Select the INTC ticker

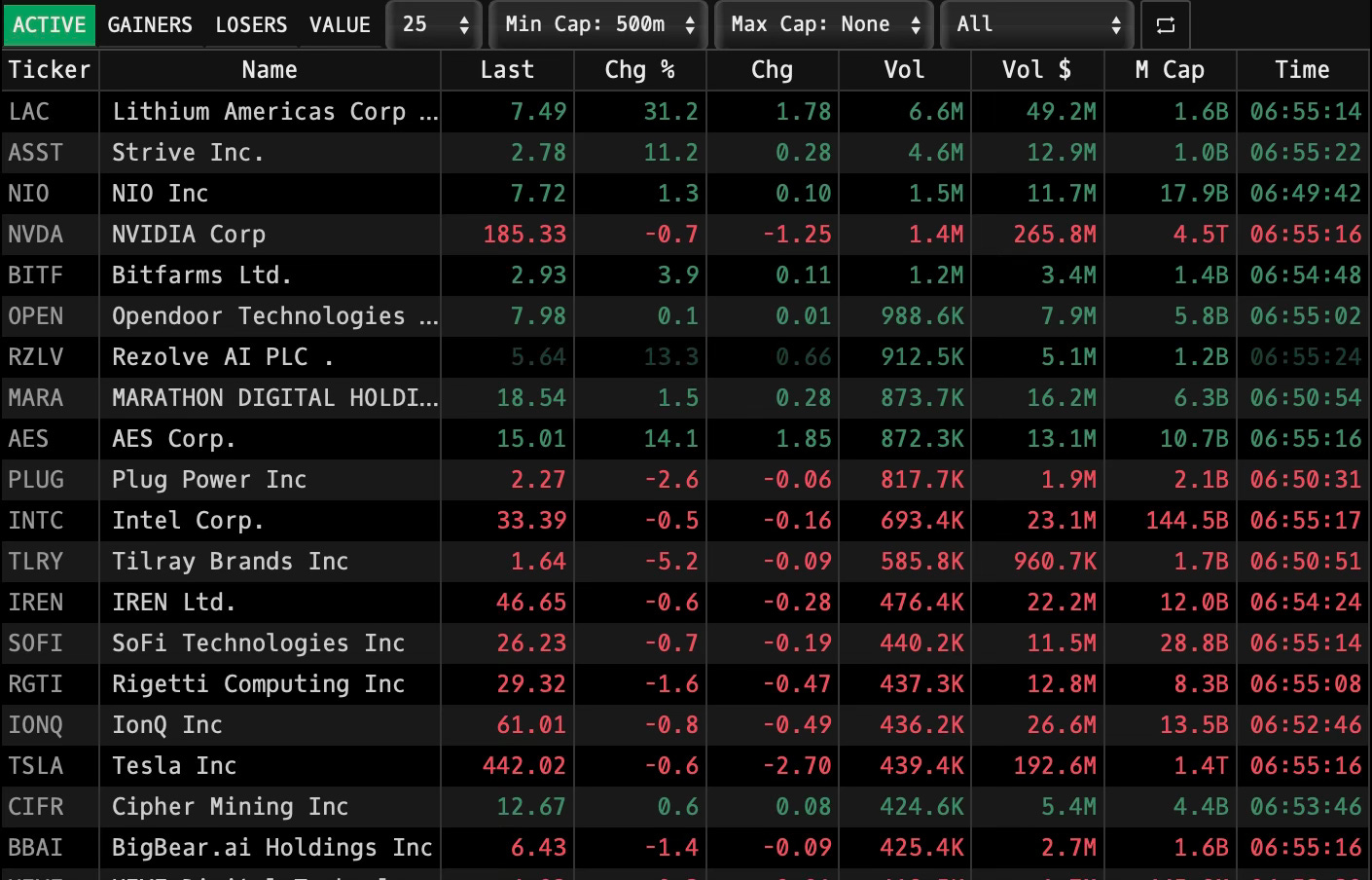(35, 521)
